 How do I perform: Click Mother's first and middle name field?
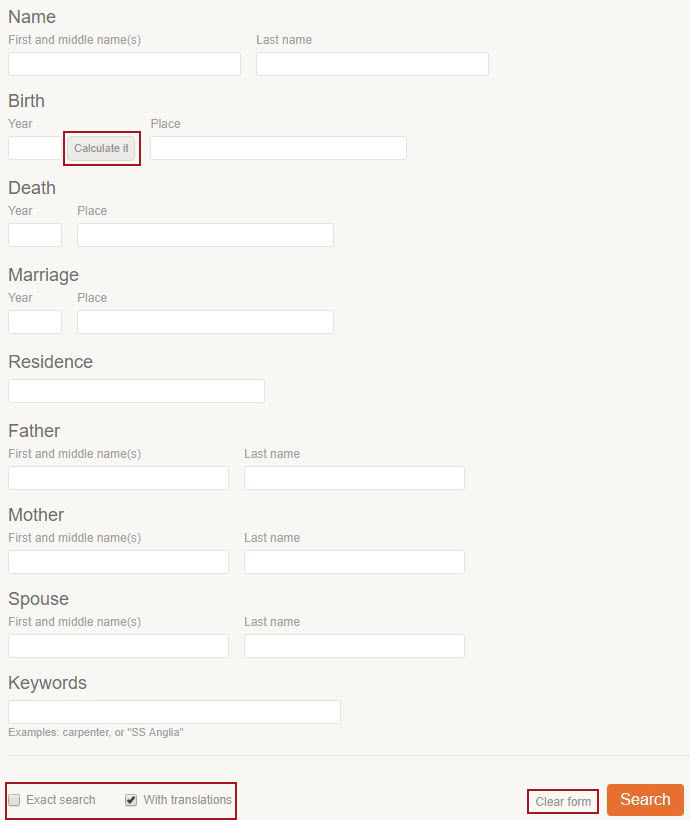point(118,562)
